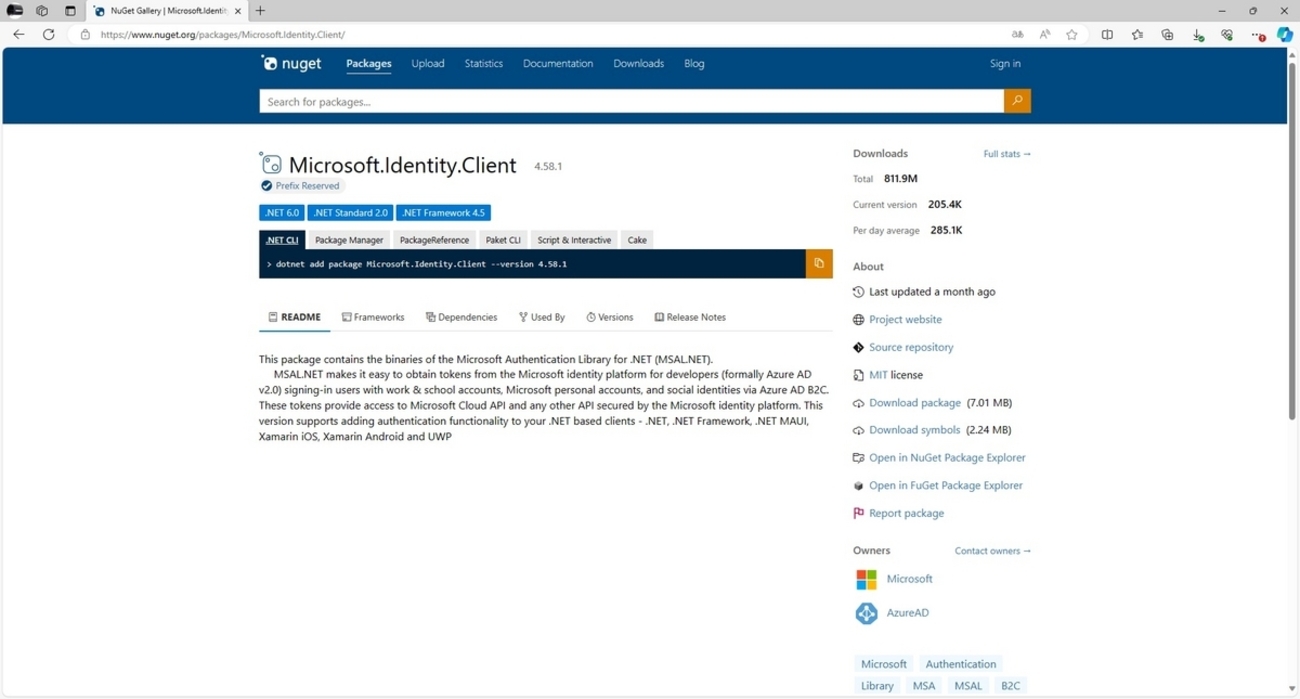
Task: Open browser Downloads from the toolbar
Action: [x=1198, y=33]
